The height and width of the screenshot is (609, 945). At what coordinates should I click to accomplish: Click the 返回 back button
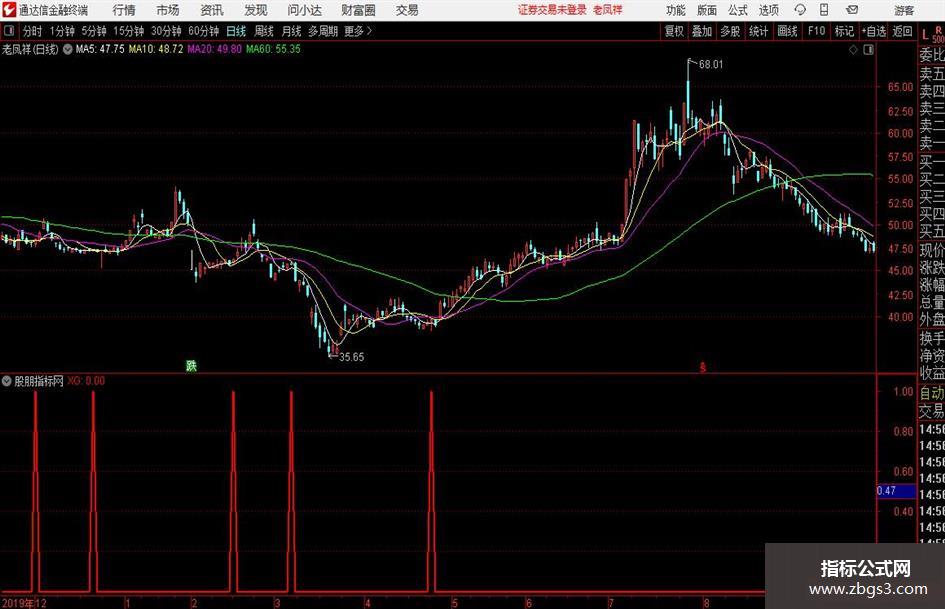[x=902, y=31]
